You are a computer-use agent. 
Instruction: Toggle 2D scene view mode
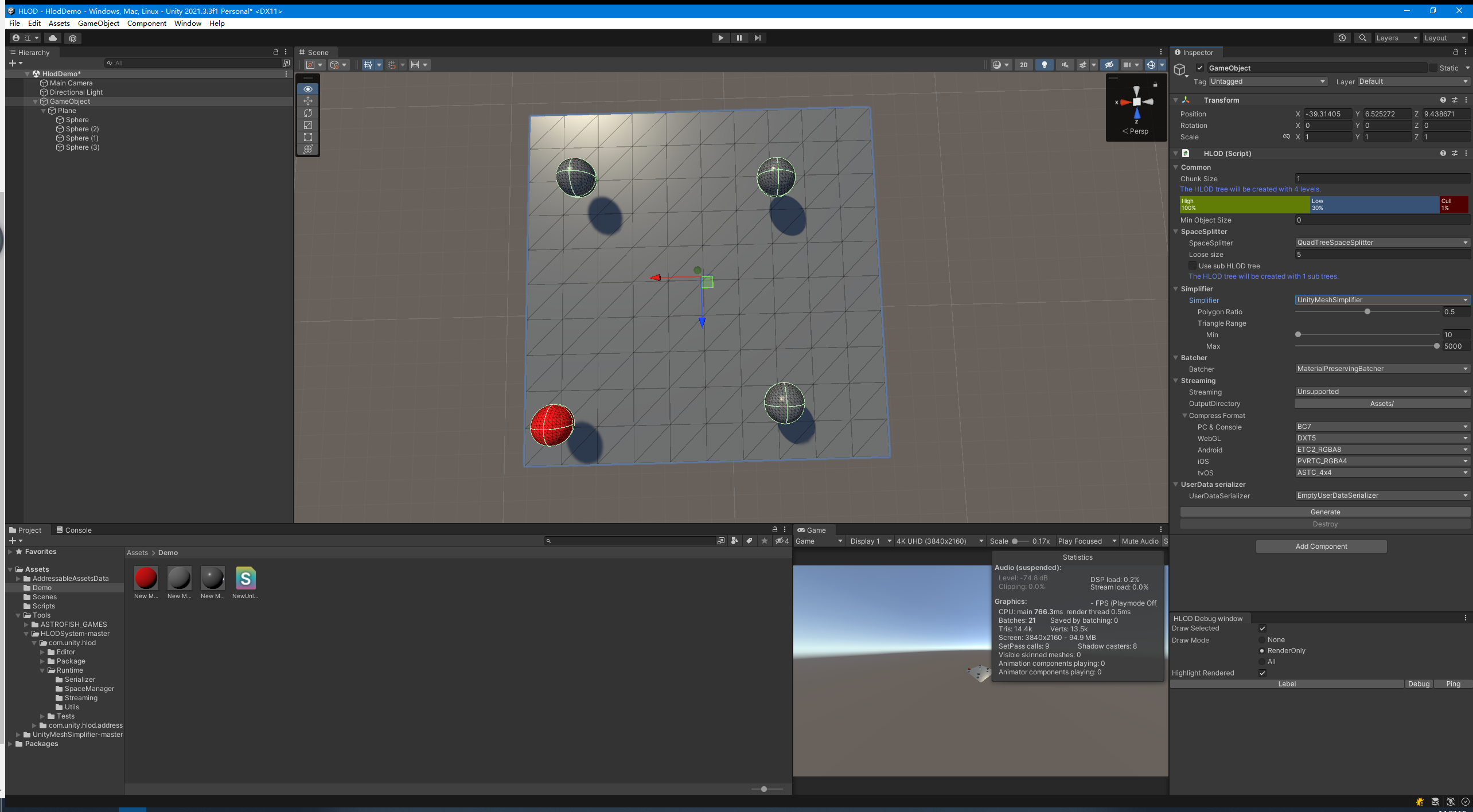click(x=1024, y=65)
